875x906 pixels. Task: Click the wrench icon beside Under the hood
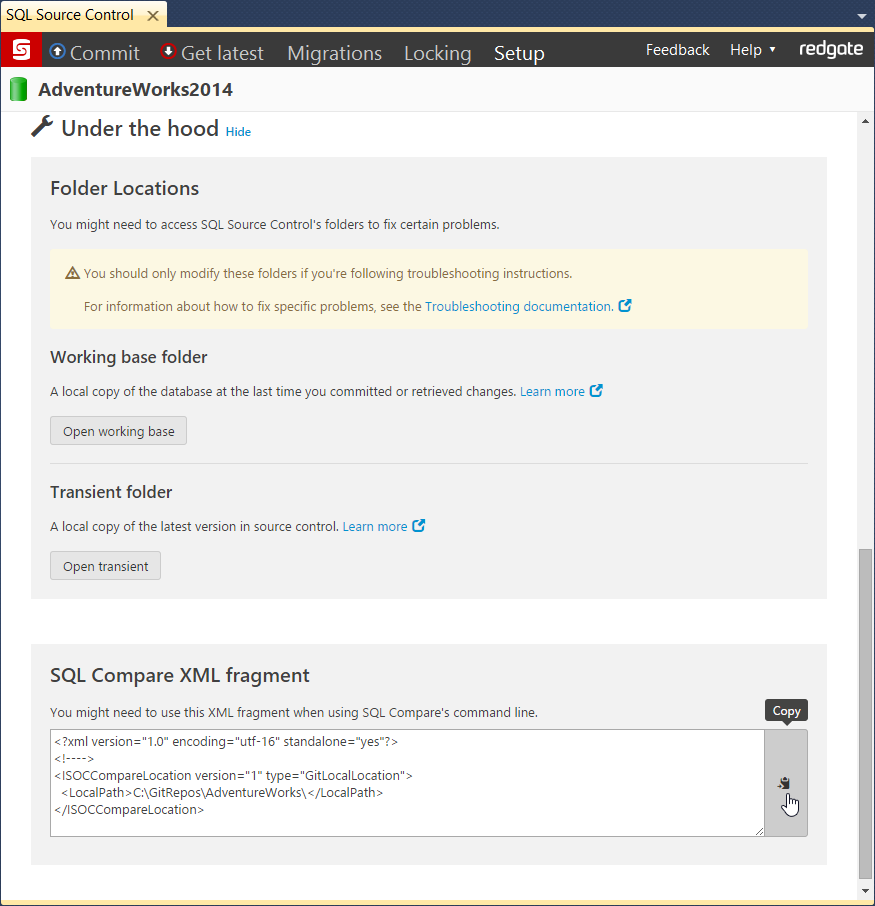click(42, 127)
